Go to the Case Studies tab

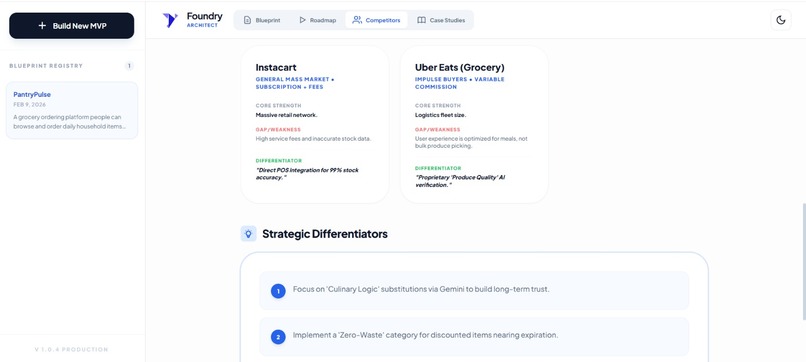pyautogui.click(x=441, y=20)
